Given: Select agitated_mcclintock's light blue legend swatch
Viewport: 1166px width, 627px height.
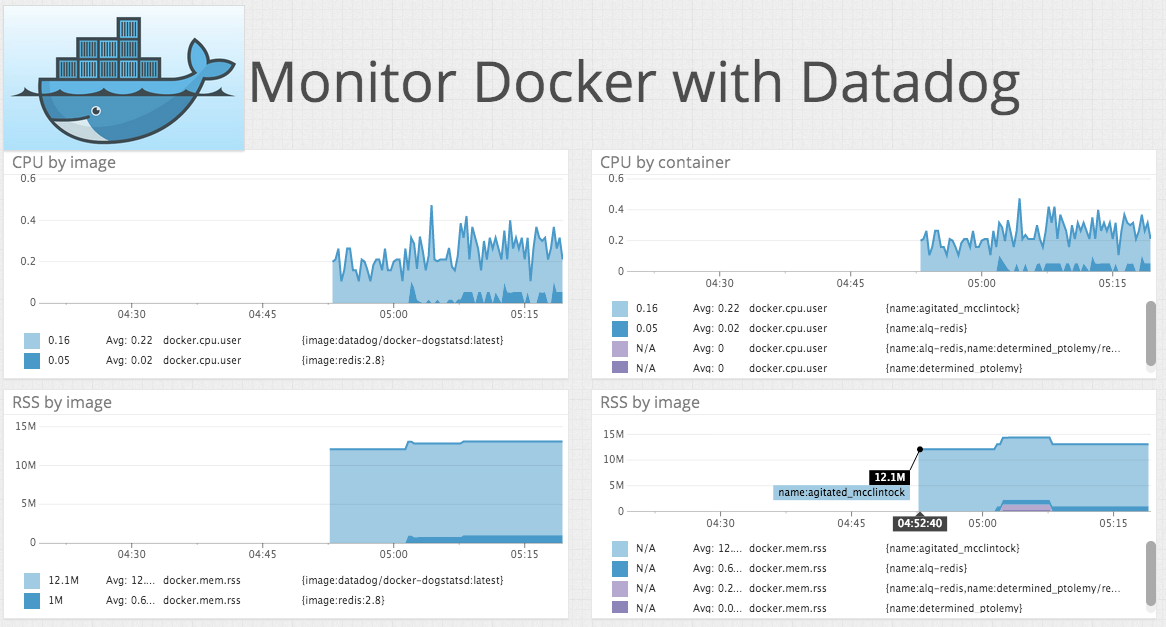Looking at the screenshot, I should pyautogui.click(x=622, y=308).
